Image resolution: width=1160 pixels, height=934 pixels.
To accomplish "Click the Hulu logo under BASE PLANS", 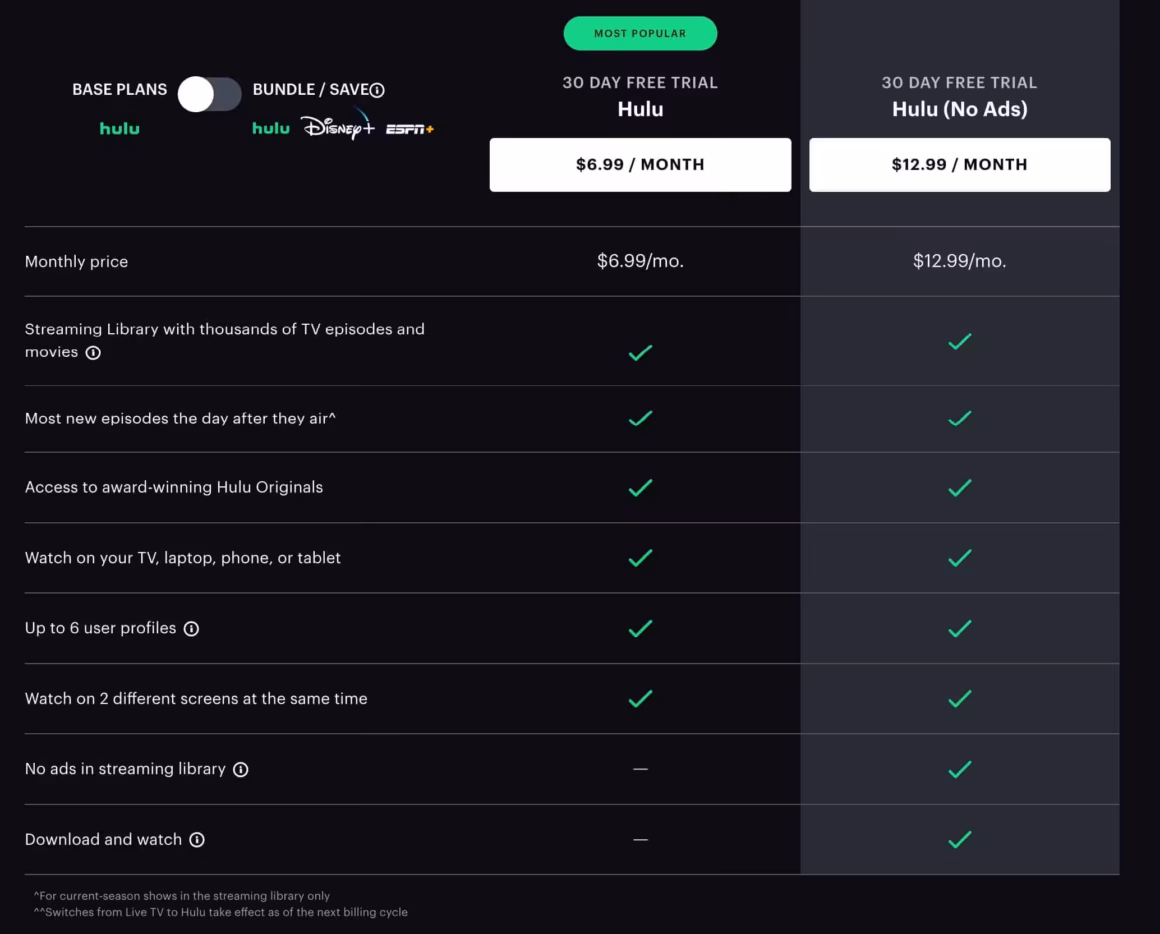I will [119, 128].
